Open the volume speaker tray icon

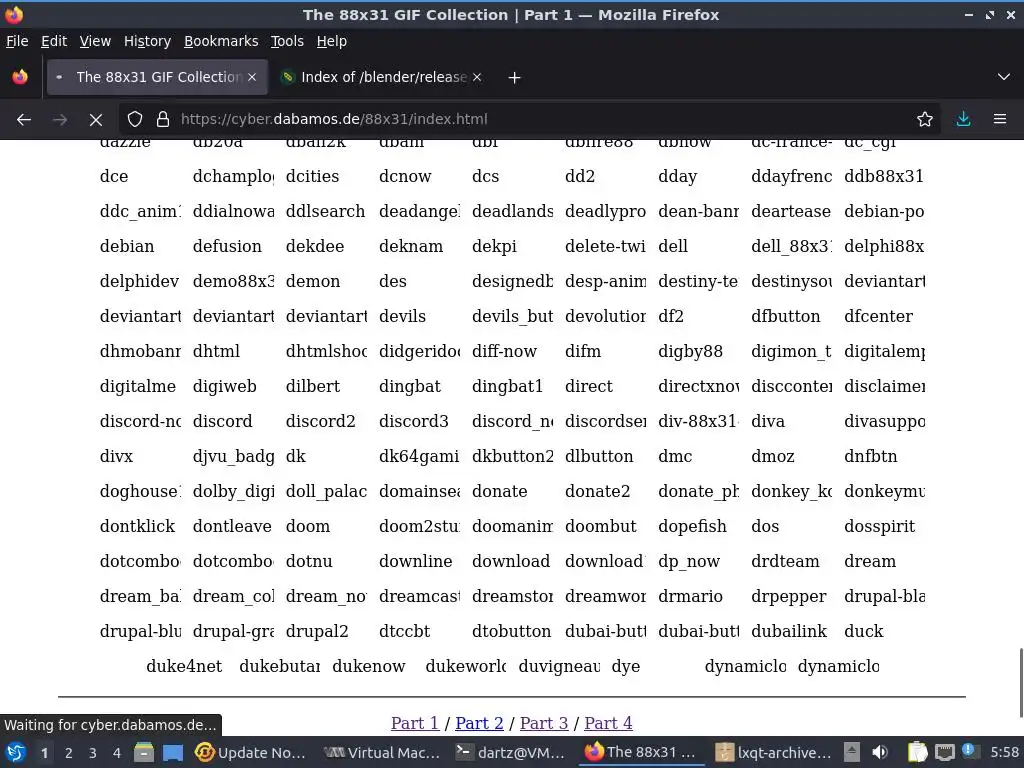pyautogui.click(x=880, y=752)
